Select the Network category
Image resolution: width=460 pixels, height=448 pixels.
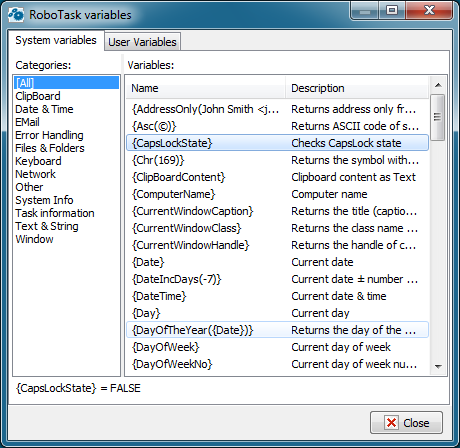tap(66, 174)
